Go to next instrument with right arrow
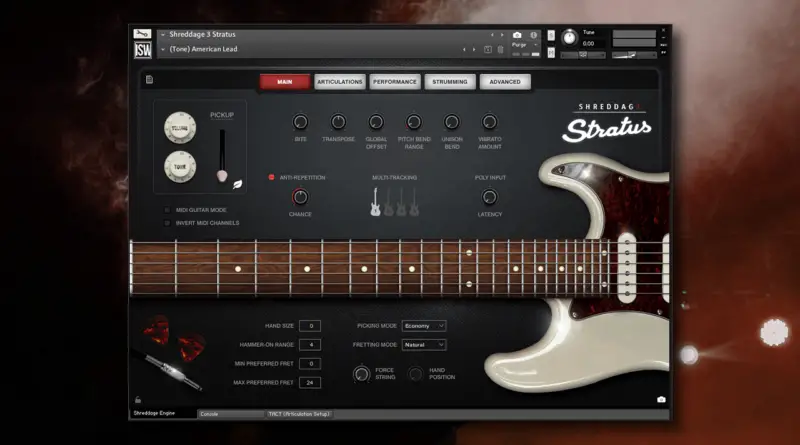Image resolution: width=800 pixels, height=445 pixels. [502, 35]
